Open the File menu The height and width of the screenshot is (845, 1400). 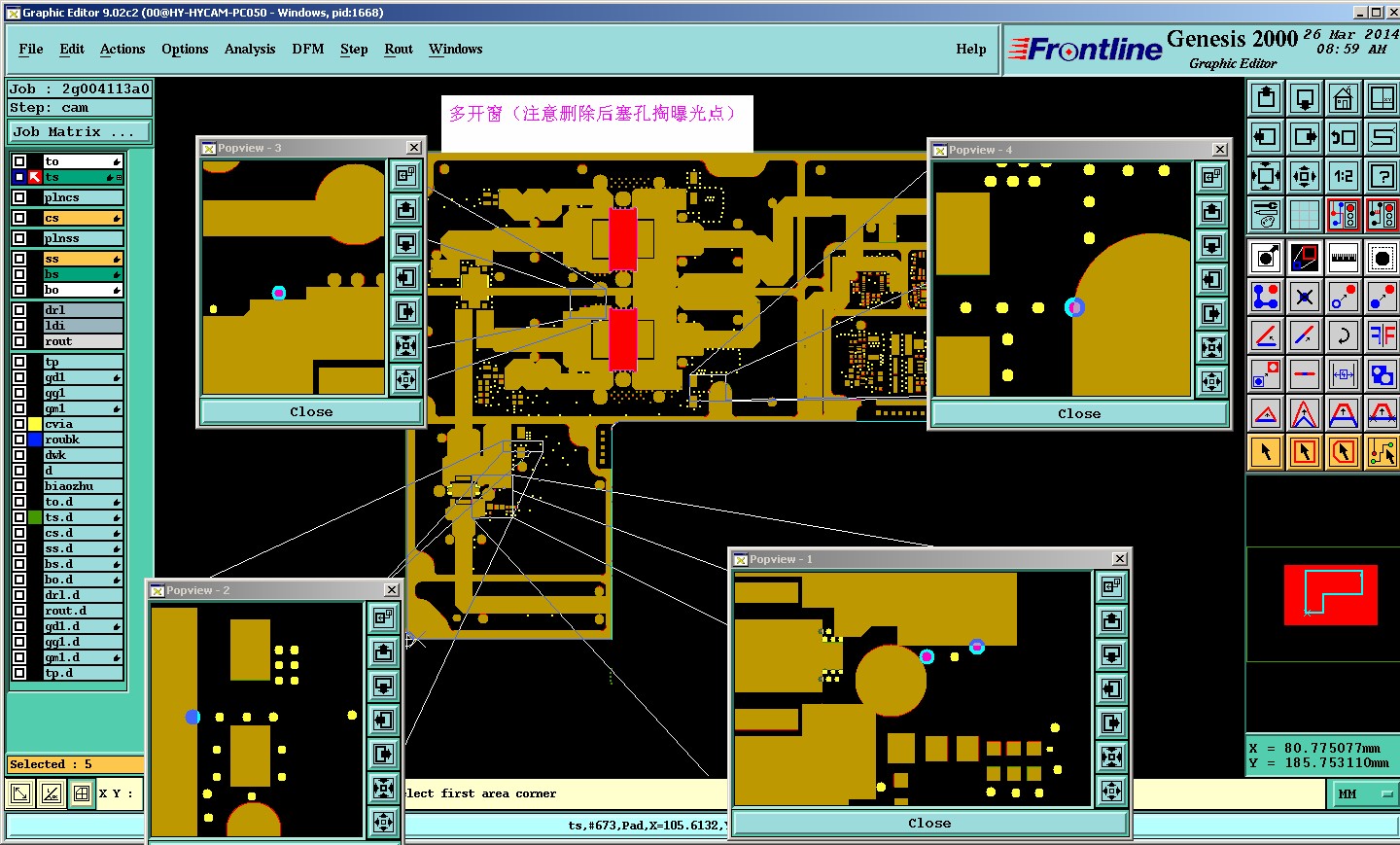tap(31, 49)
